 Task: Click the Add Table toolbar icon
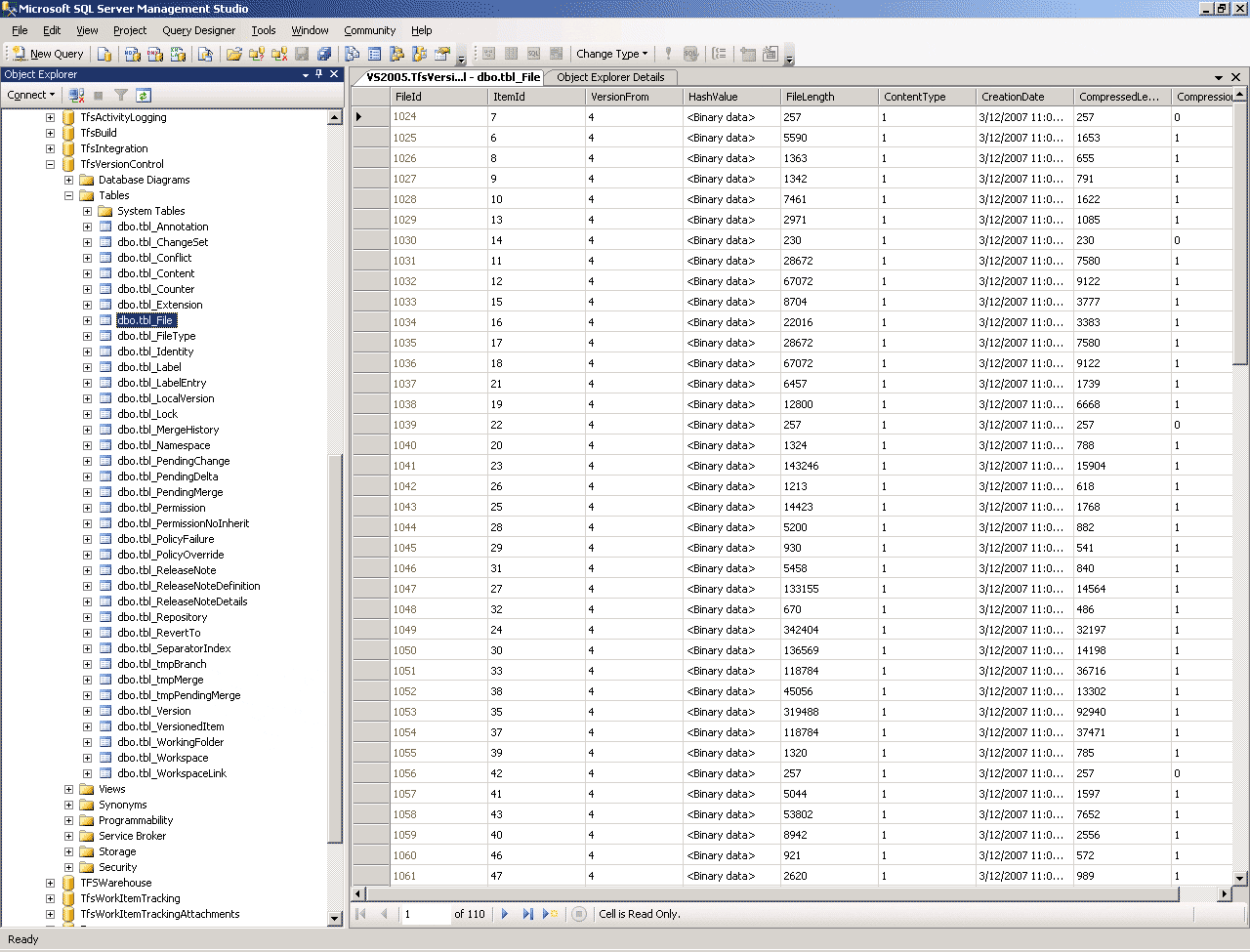(748, 54)
